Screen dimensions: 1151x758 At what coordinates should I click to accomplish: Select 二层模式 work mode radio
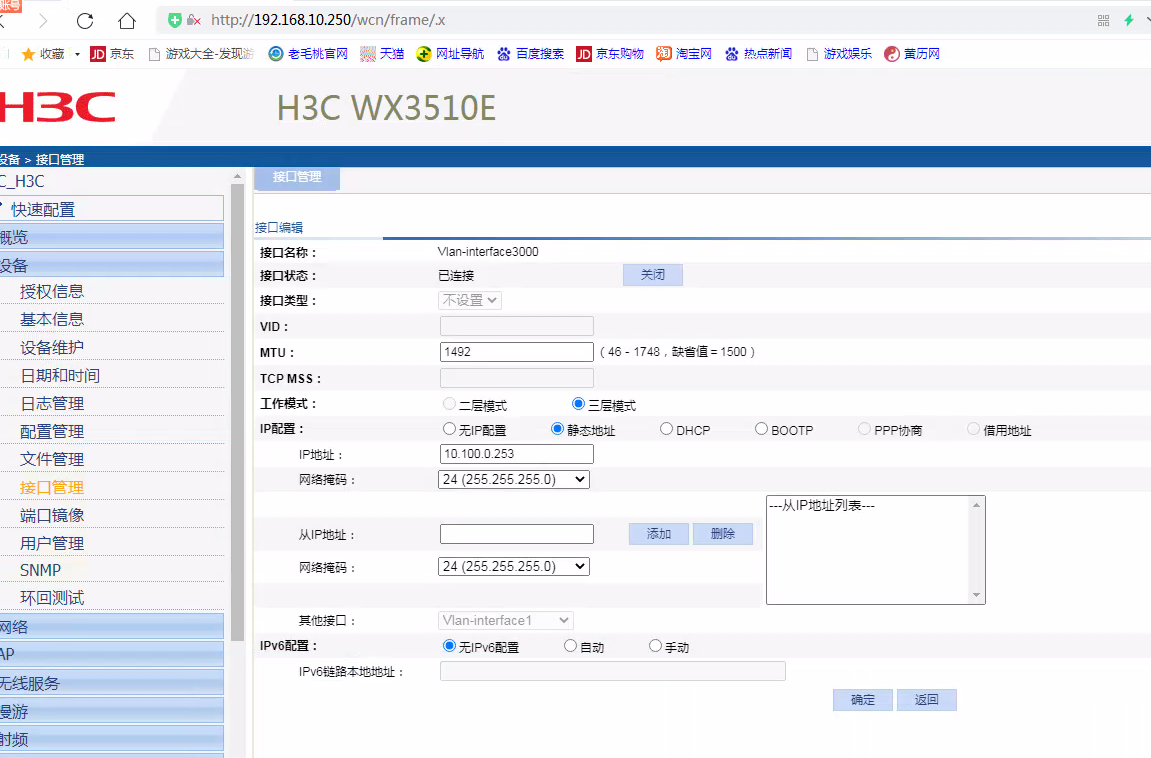click(449, 404)
